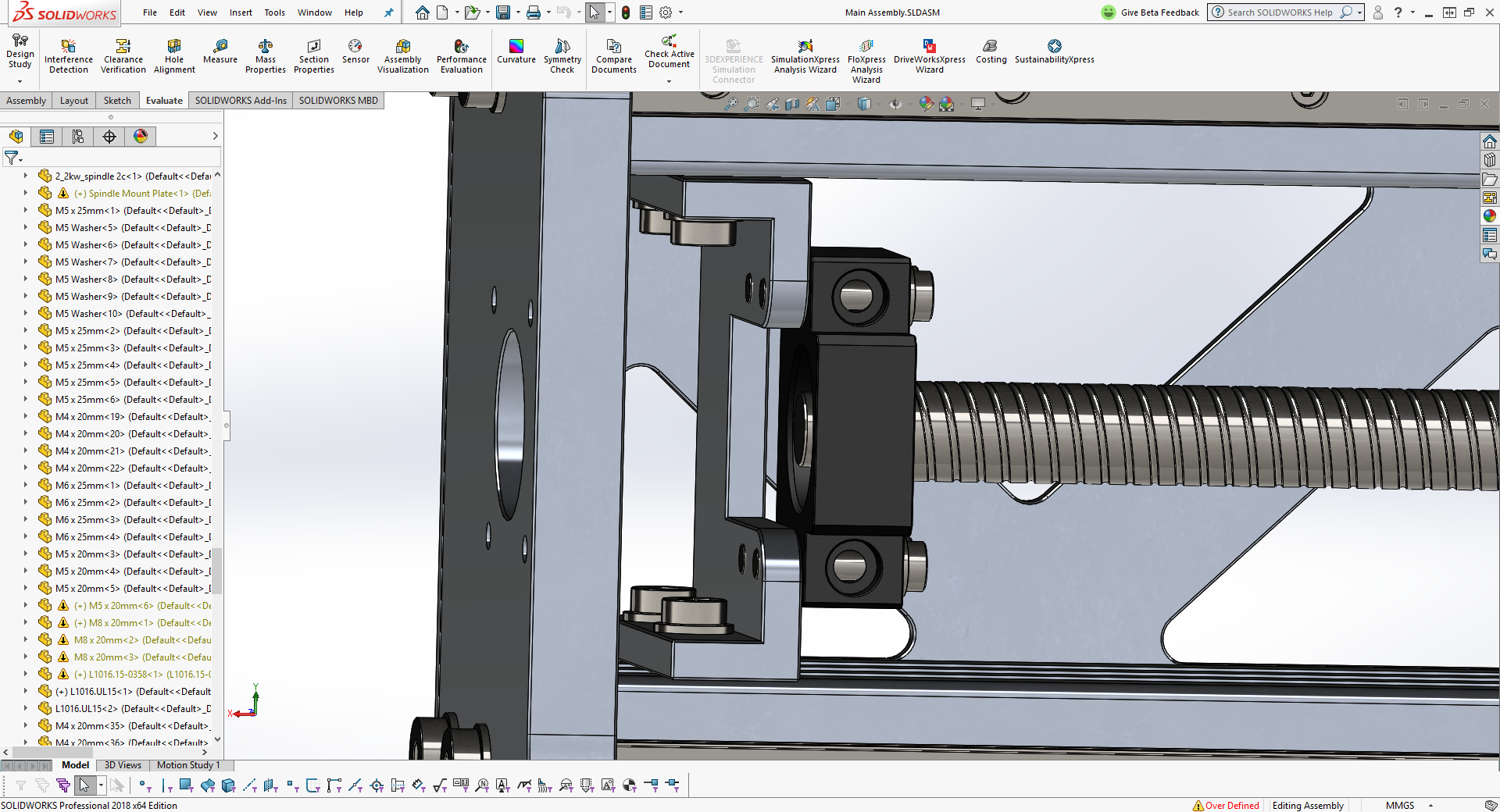
Task: Open the Insert menu
Action: (x=241, y=12)
